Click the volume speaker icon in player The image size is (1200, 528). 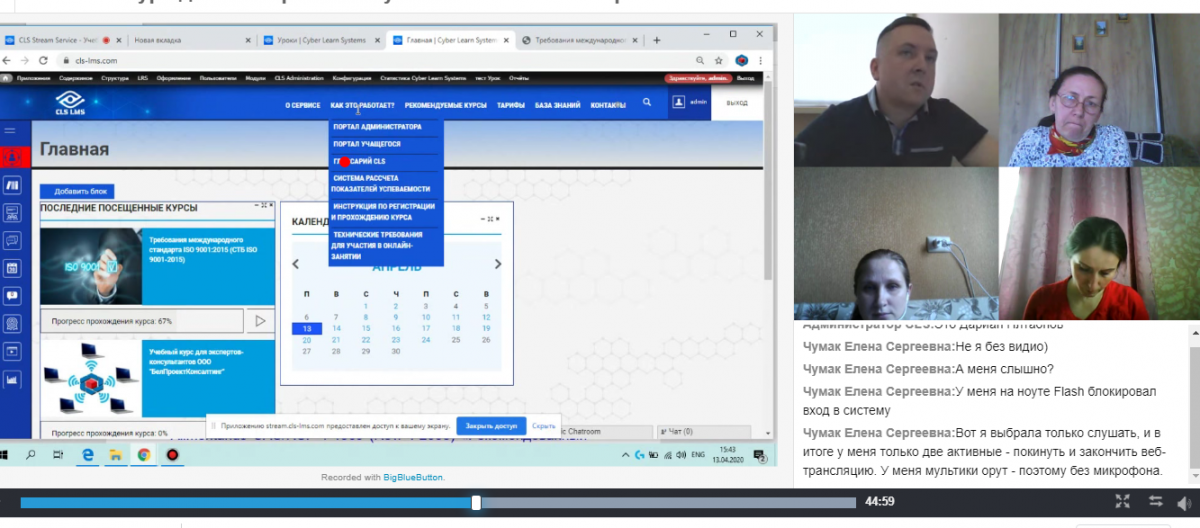click(1186, 502)
